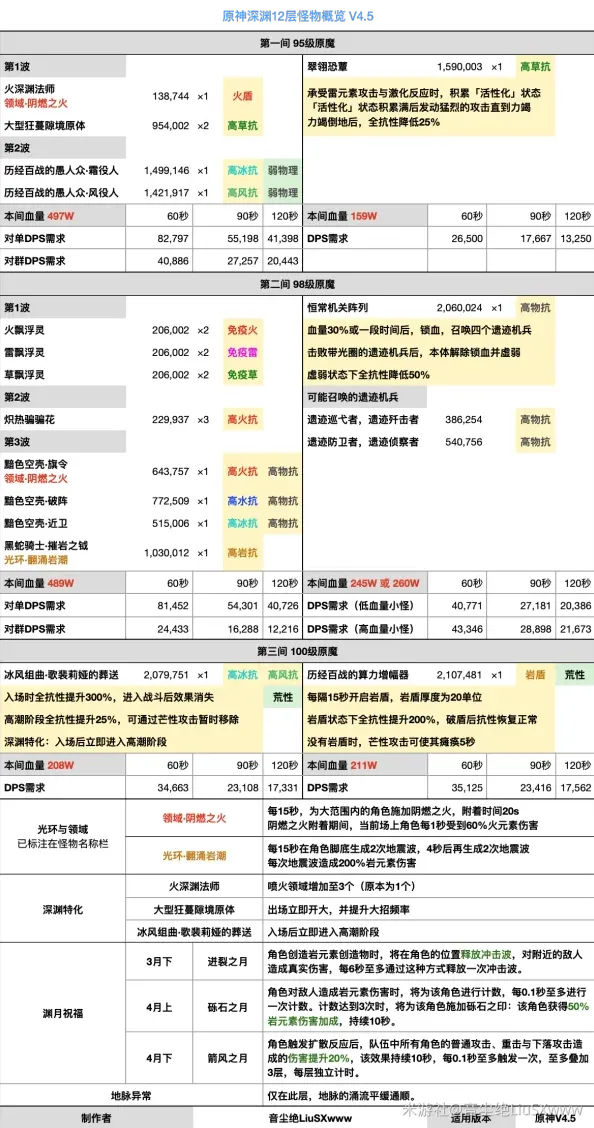Click the blessing name '箭风之月'
The image size is (594, 1128).
point(228,1058)
